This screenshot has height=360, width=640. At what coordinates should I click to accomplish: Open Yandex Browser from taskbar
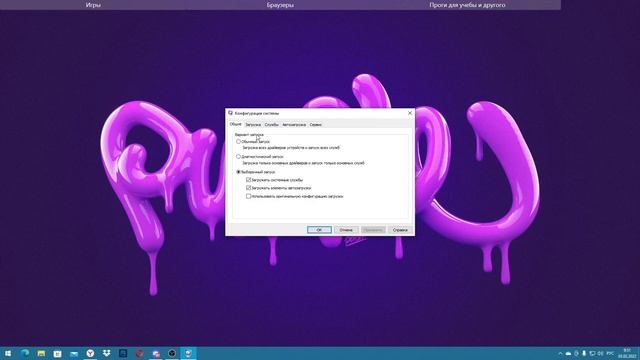(90, 353)
